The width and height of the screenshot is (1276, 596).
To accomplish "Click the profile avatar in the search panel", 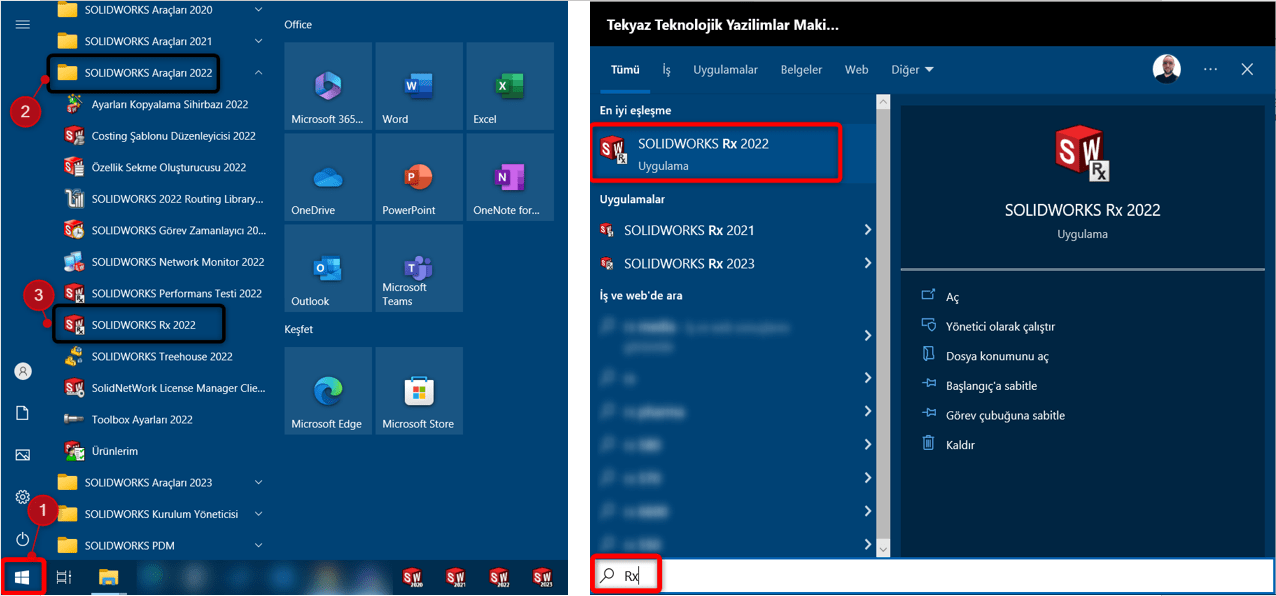I will (1167, 69).
